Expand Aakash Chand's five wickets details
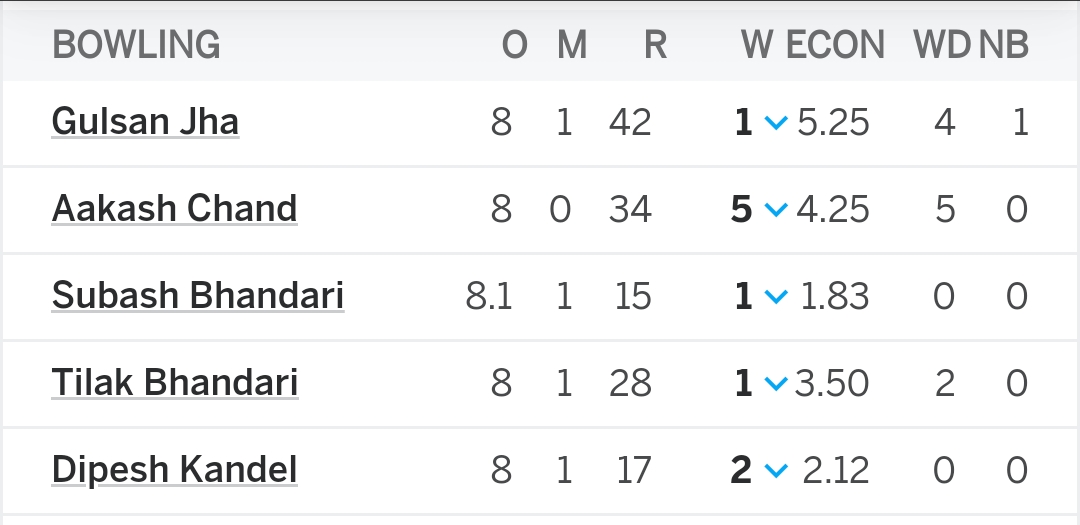Viewport: 1080px width, 525px height. [776, 210]
